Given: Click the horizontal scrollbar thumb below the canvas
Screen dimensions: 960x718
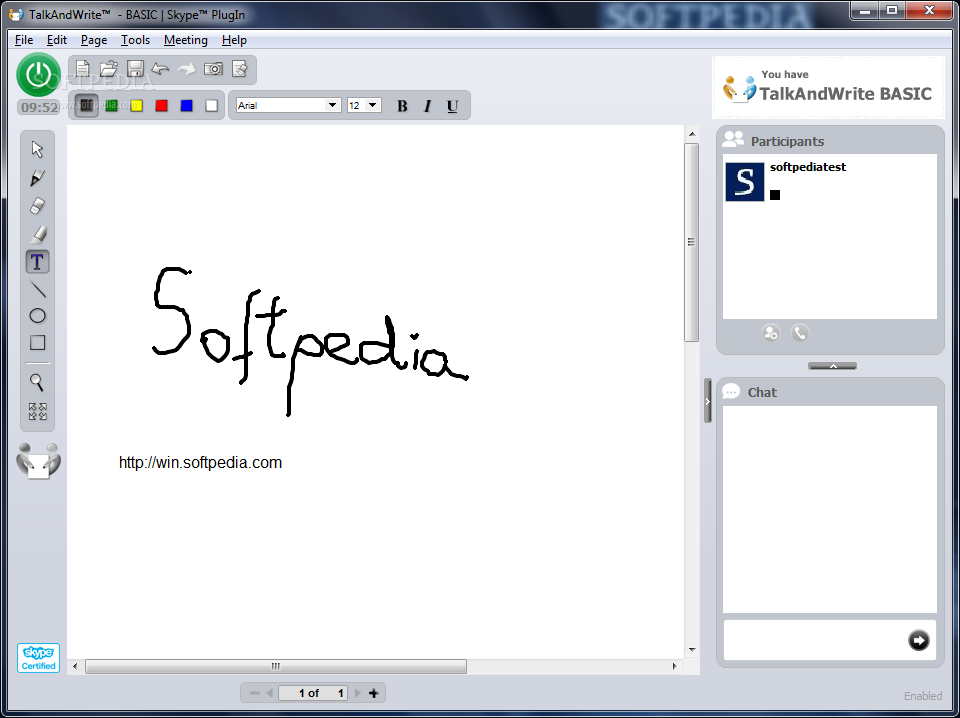Looking at the screenshot, I should (x=276, y=667).
